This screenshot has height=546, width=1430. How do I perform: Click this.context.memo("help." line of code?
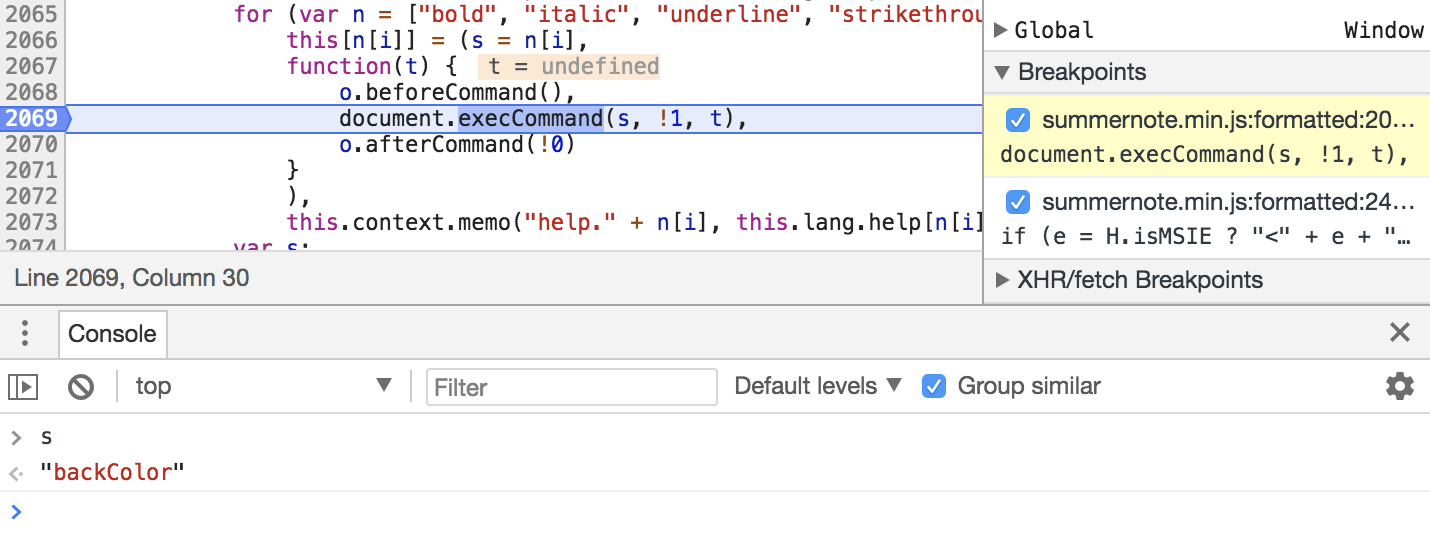click(x=636, y=222)
